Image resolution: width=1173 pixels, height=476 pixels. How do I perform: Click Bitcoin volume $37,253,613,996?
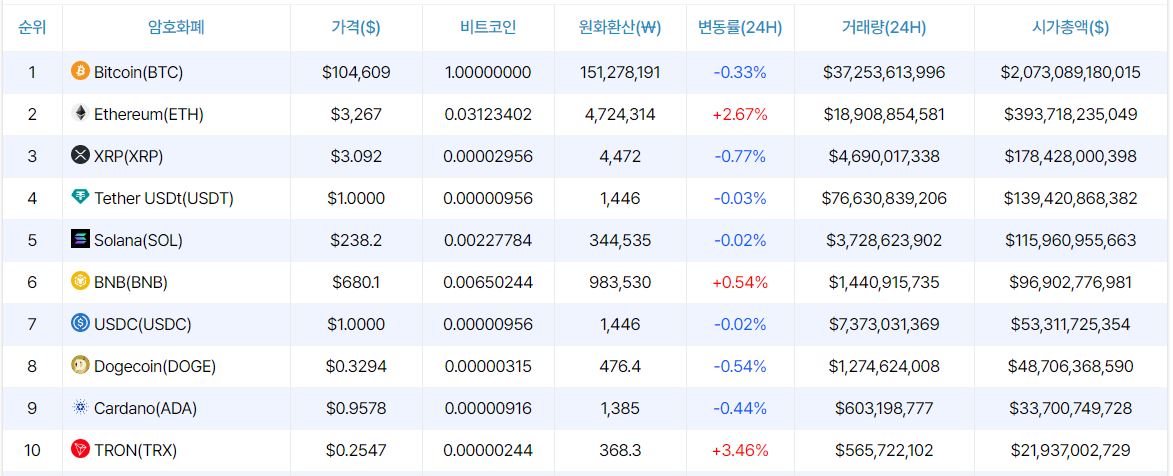pos(884,73)
